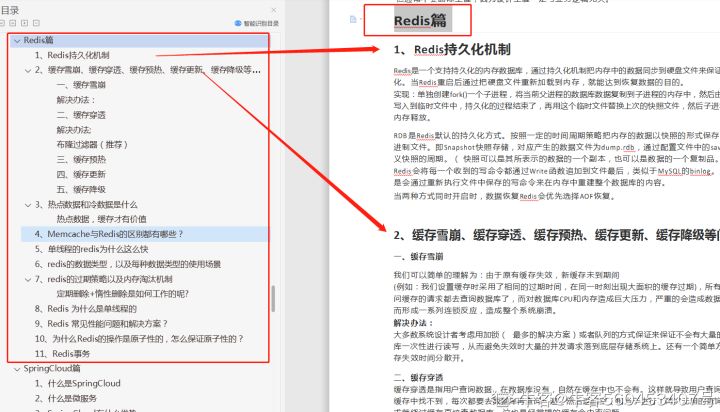Select the first 解决办法： outline entry
720x412 pixels.
(76, 100)
